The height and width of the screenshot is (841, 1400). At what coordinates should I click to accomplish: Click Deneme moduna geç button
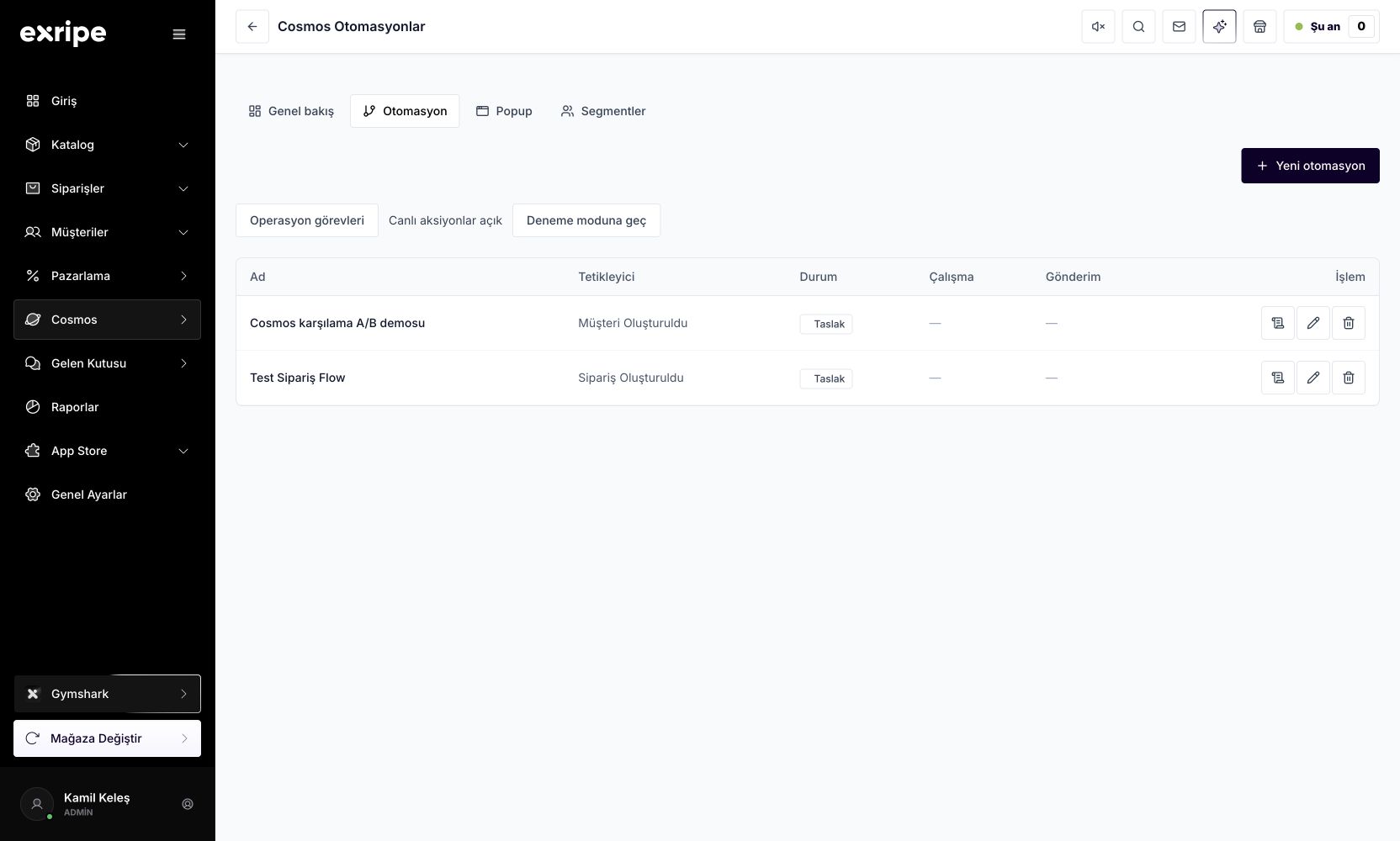[x=586, y=220]
